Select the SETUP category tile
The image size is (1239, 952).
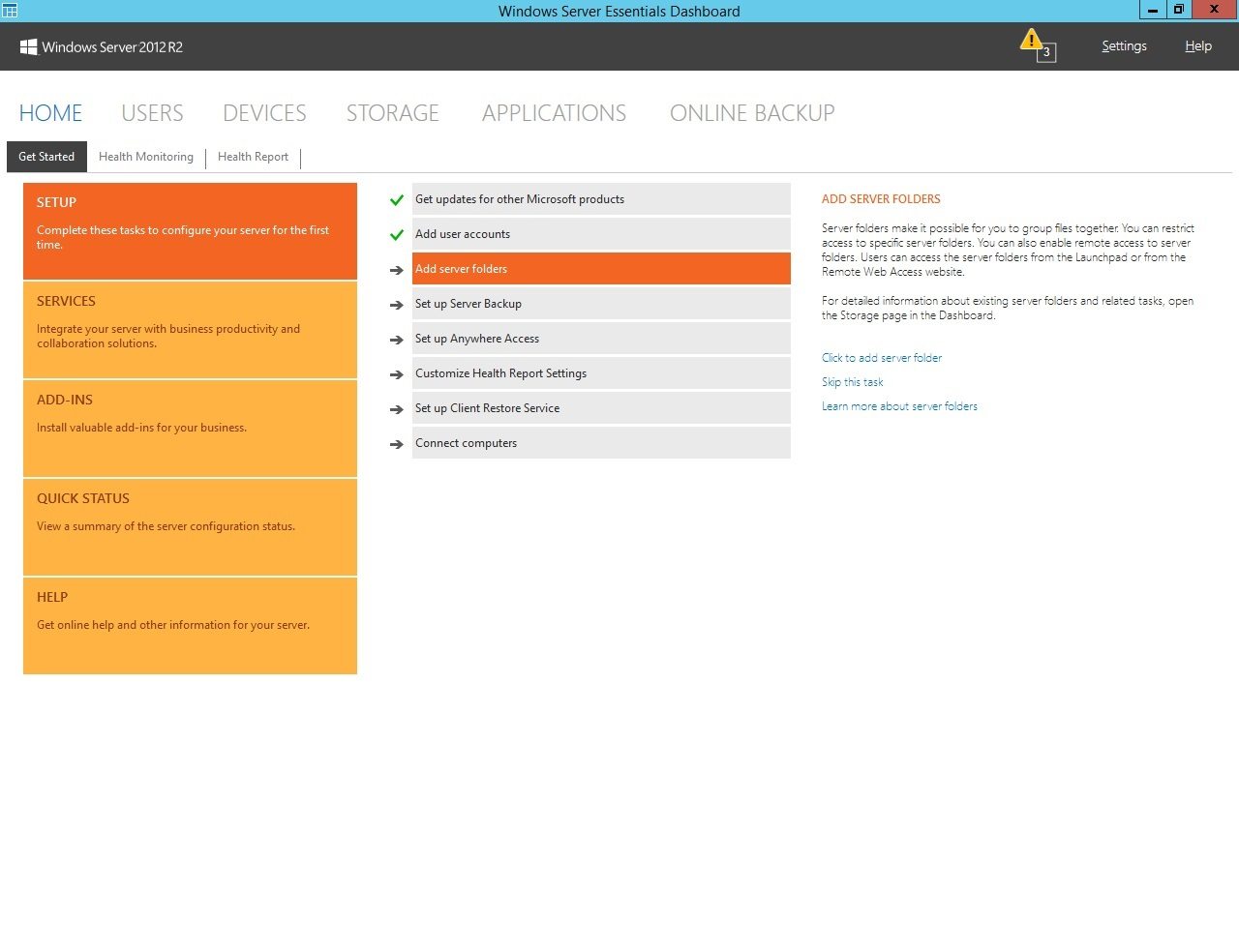[190, 231]
